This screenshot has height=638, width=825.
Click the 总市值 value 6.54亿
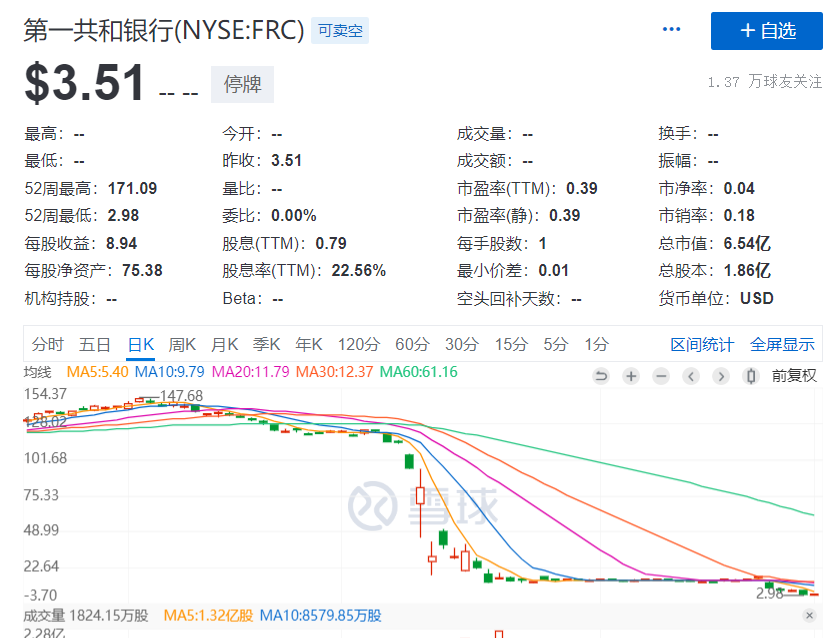tap(747, 244)
